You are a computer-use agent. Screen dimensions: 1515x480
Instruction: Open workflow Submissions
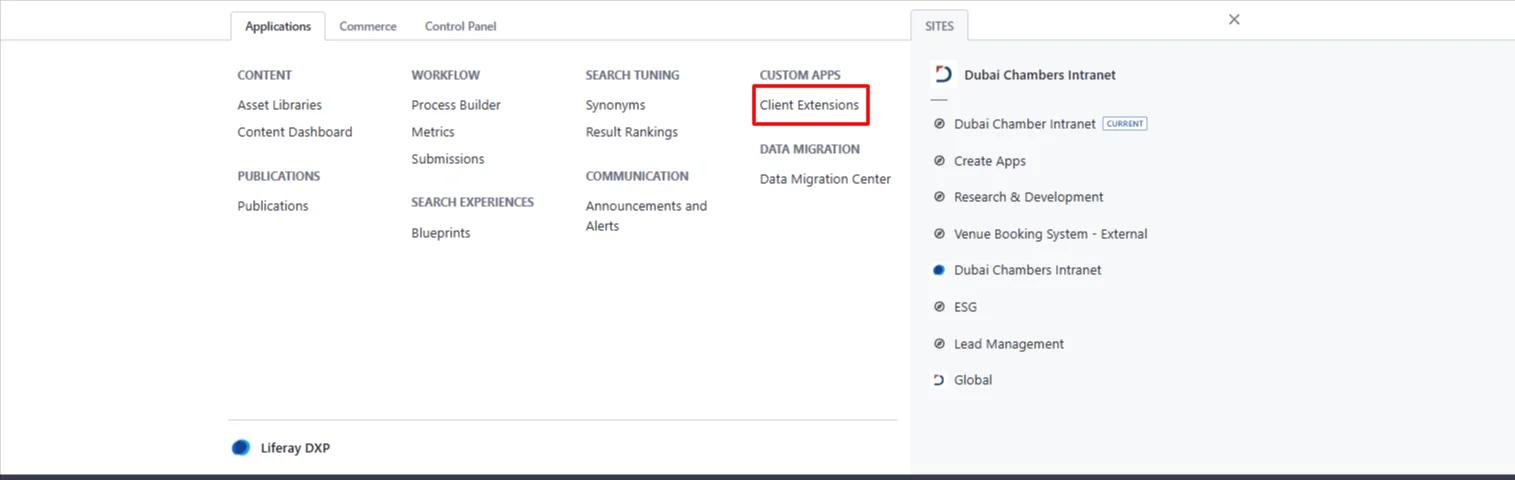[x=447, y=159]
